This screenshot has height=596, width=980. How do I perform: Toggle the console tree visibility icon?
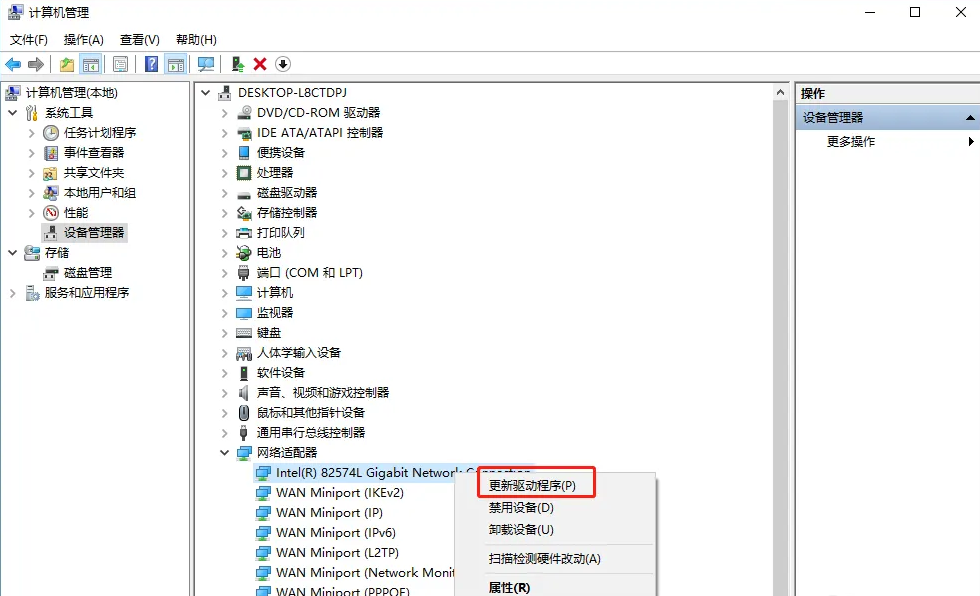pyautogui.click(x=89, y=63)
